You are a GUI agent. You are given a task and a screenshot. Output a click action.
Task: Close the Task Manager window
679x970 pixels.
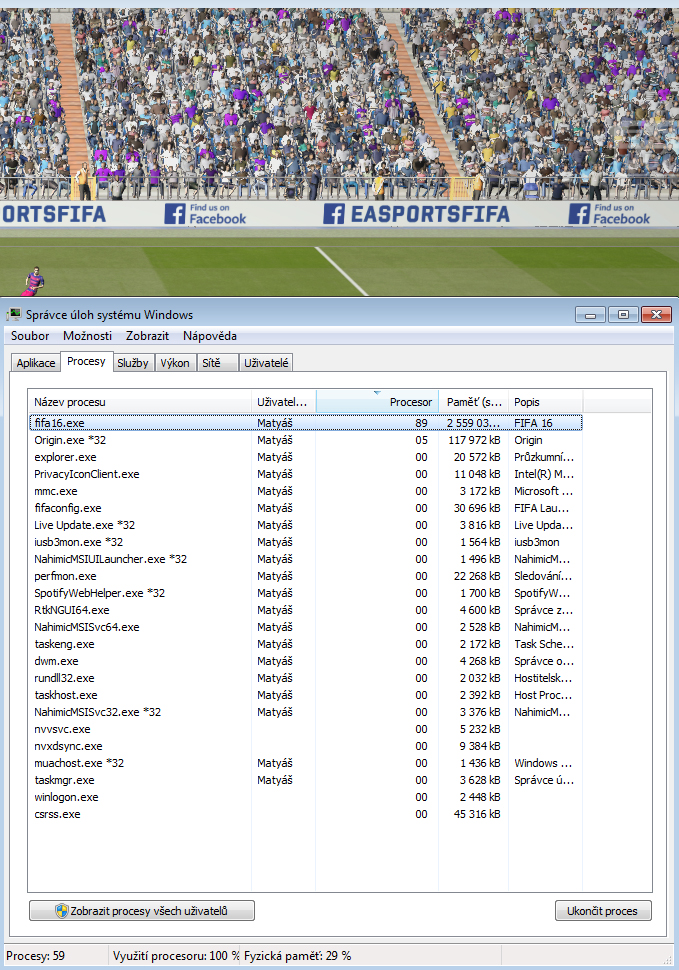(x=657, y=315)
